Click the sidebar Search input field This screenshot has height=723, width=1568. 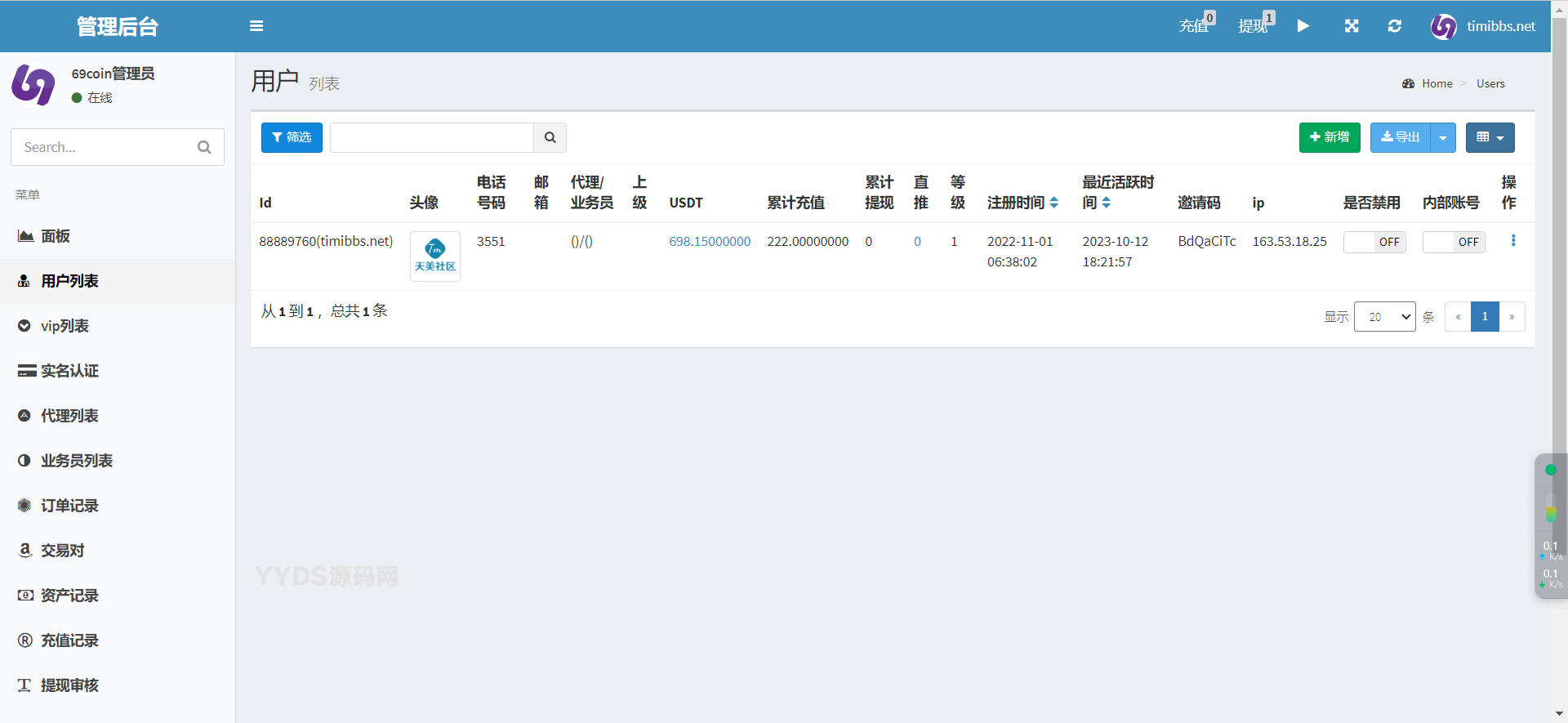[106, 147]
